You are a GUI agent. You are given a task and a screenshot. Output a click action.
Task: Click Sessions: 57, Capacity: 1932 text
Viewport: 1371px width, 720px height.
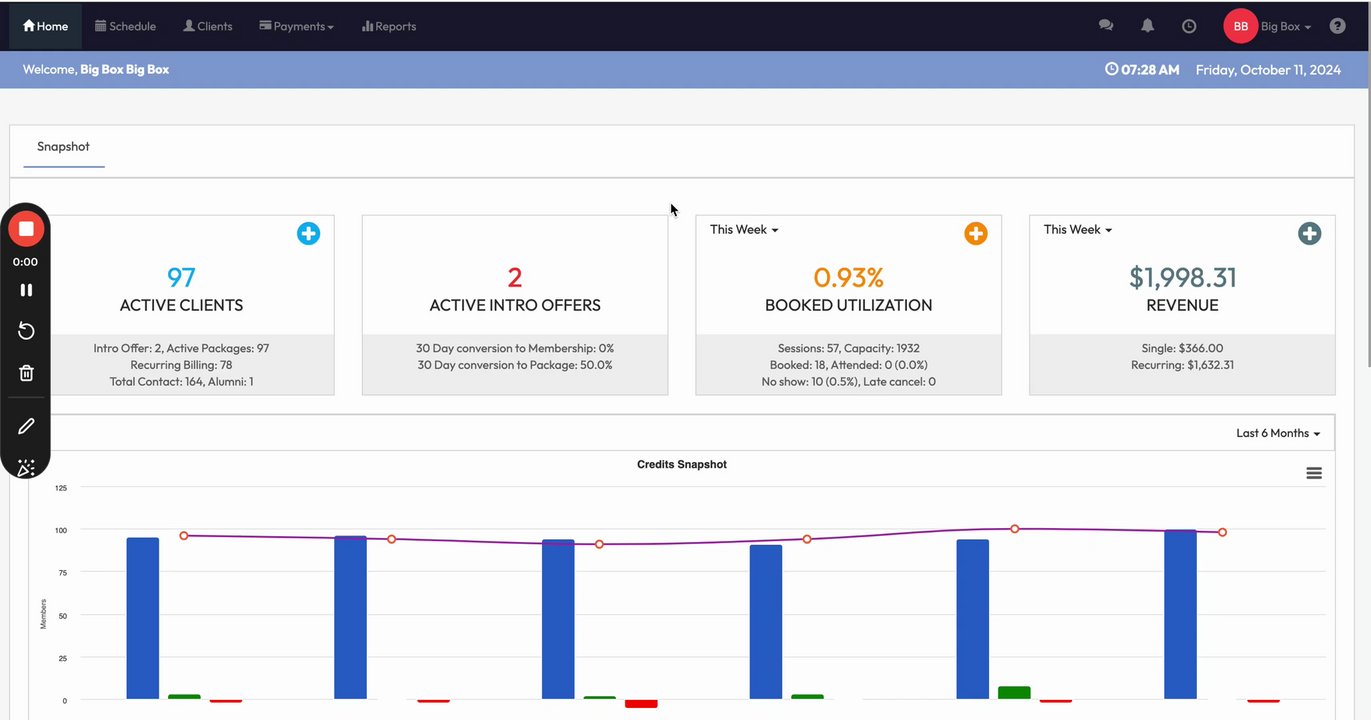click(x=848, y=348)
